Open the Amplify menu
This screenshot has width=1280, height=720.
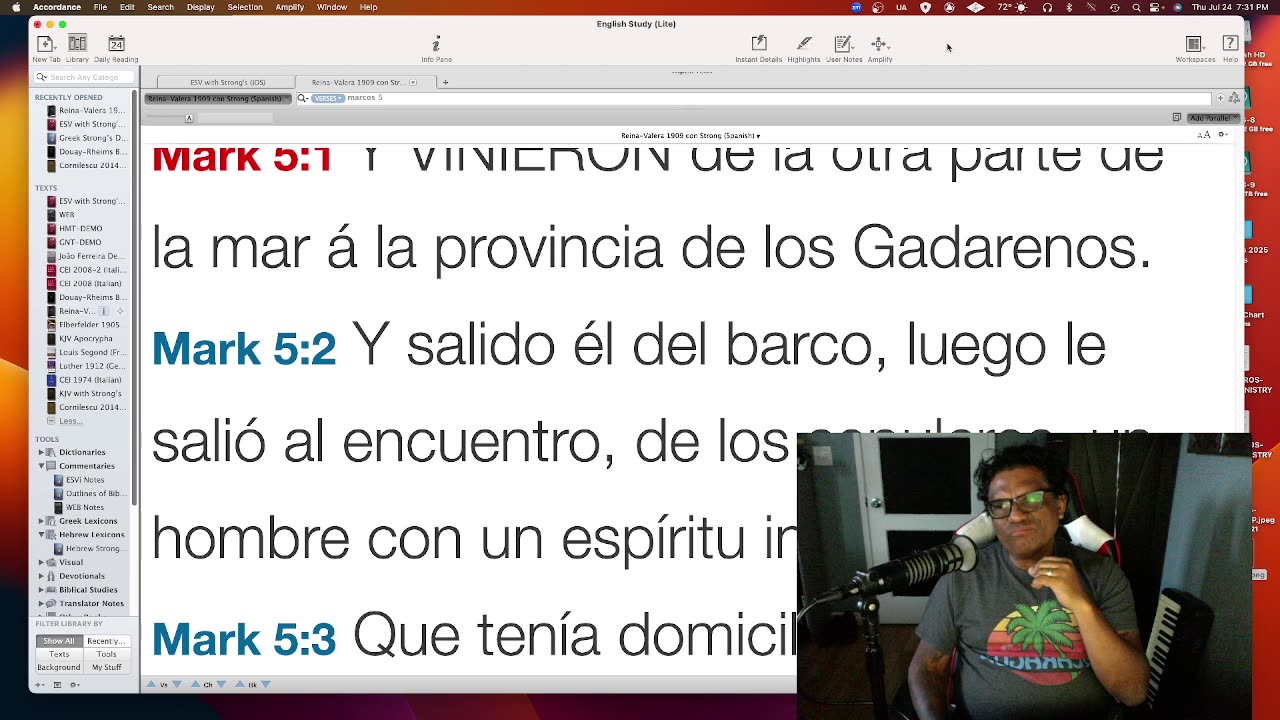tap(290, 7)
